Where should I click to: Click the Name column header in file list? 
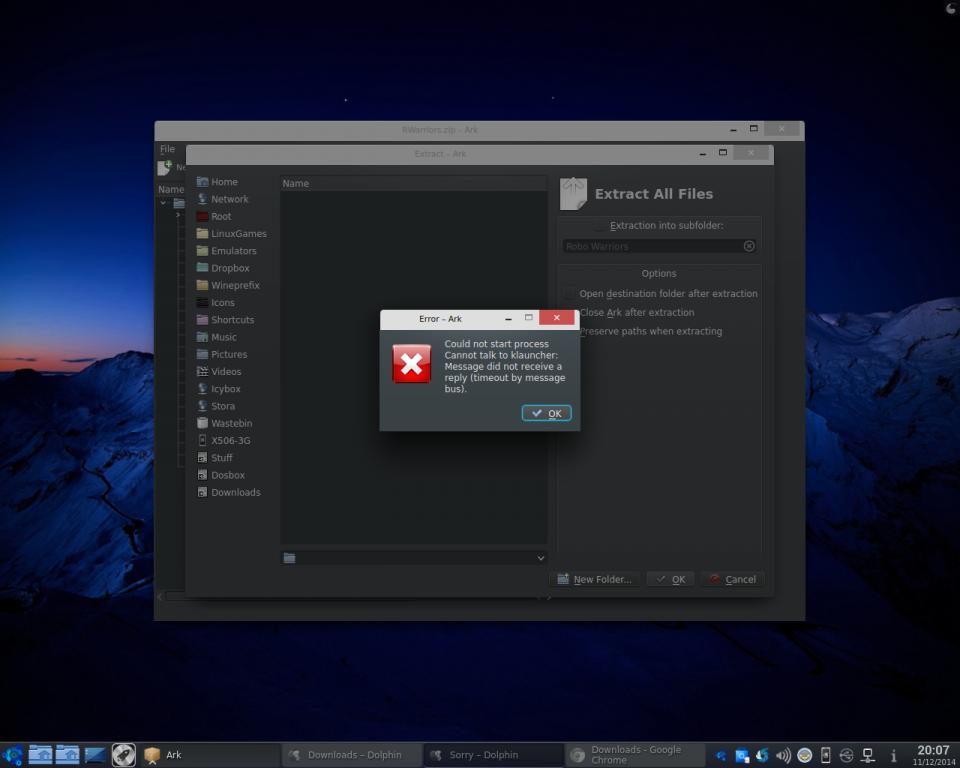296,183
